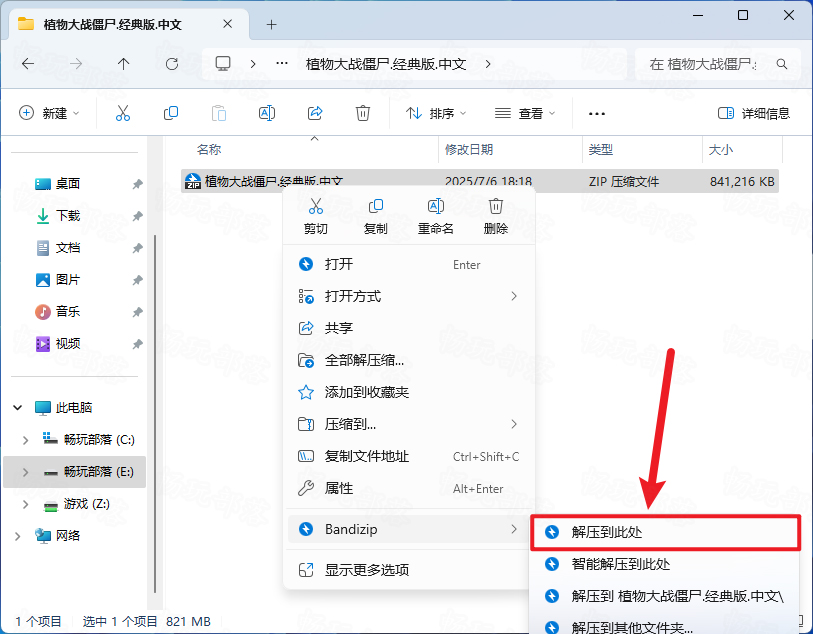
Task: Open the 查看 view dropdown
Action: tap(525, 113)
